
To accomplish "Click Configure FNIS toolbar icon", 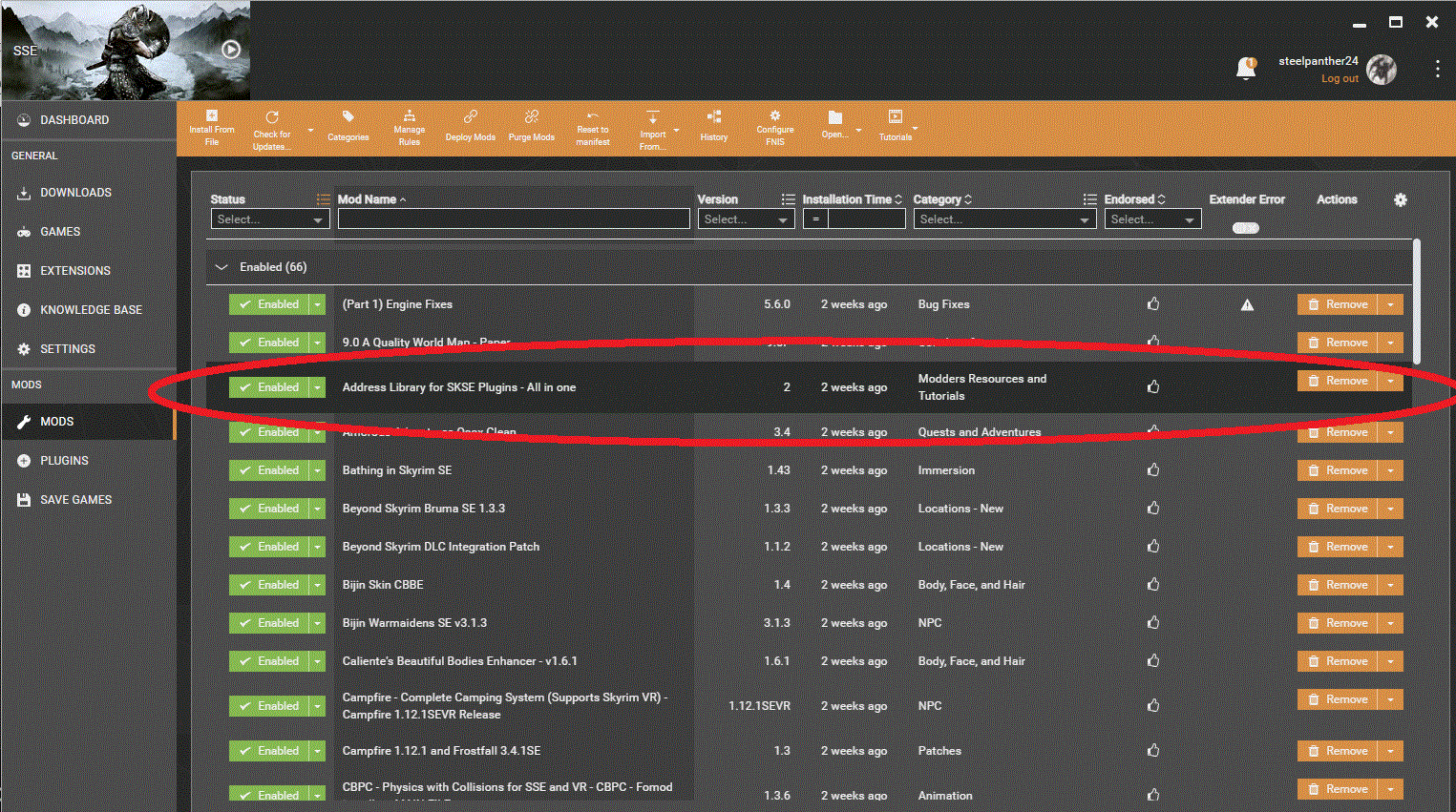I will tap(775, 128).
